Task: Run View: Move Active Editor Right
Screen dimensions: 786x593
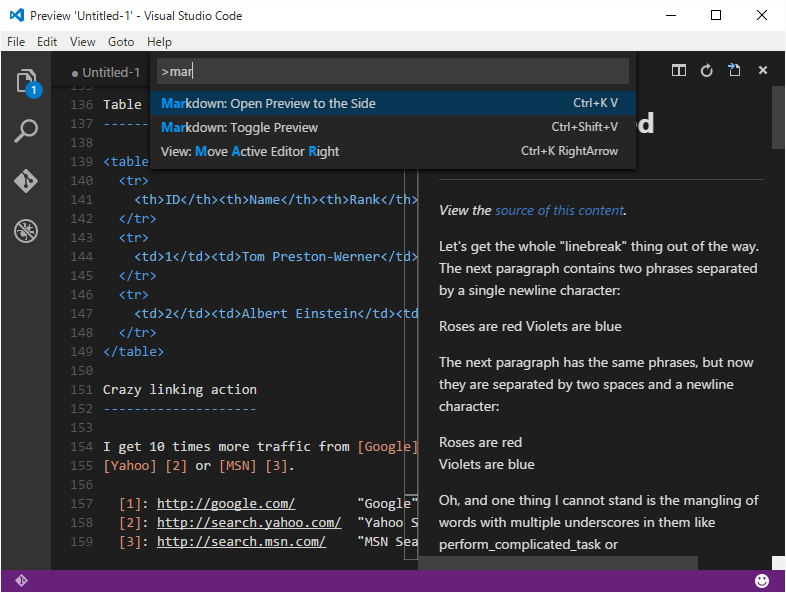Action: (x=392, y=151)
